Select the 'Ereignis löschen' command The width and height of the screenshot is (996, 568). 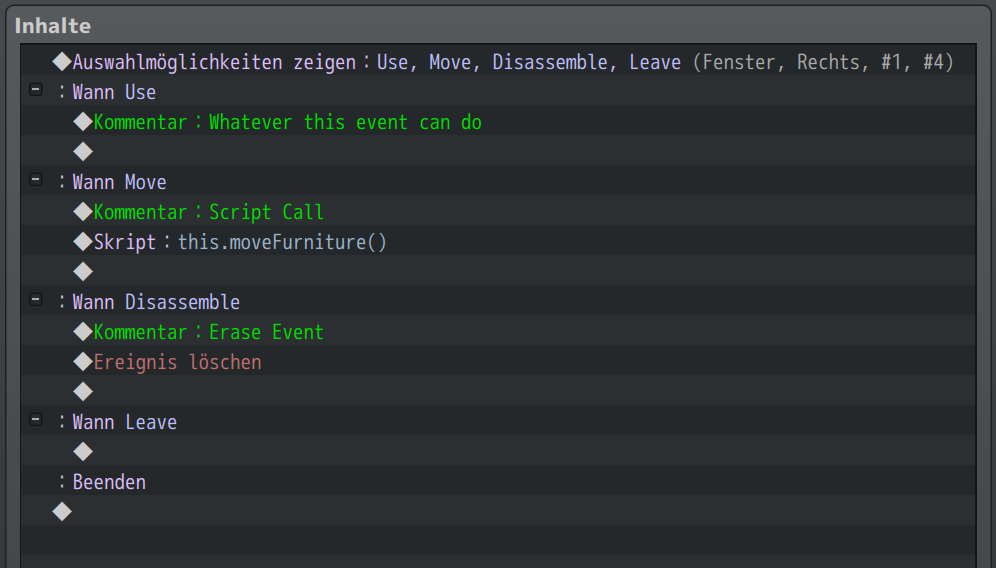tap(178, 362)
